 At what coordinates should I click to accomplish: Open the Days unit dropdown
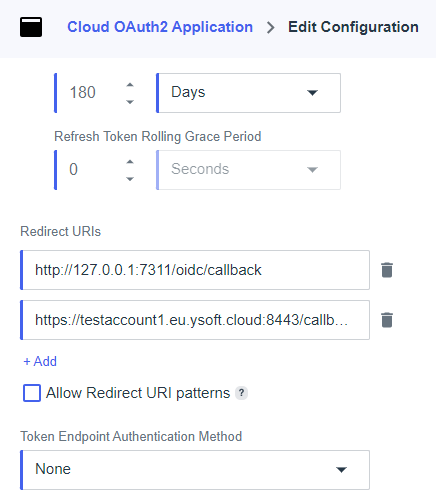[249, 93]
